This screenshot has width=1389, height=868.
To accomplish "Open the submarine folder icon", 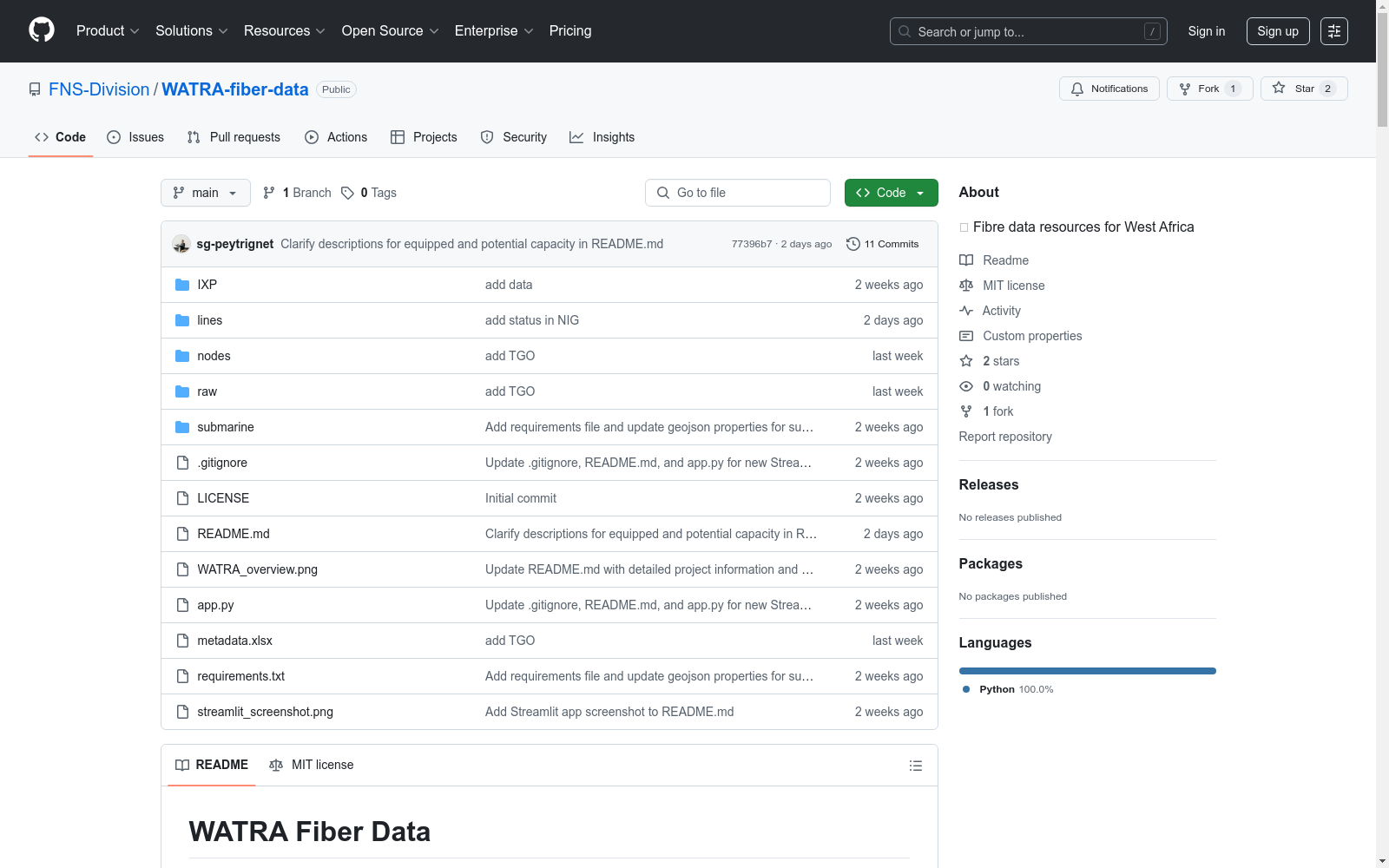I will pos(182,427).
